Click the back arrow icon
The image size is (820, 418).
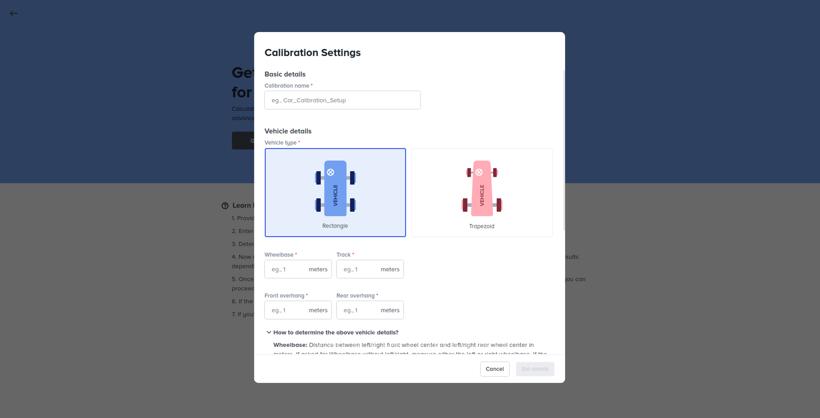point(13,13)
